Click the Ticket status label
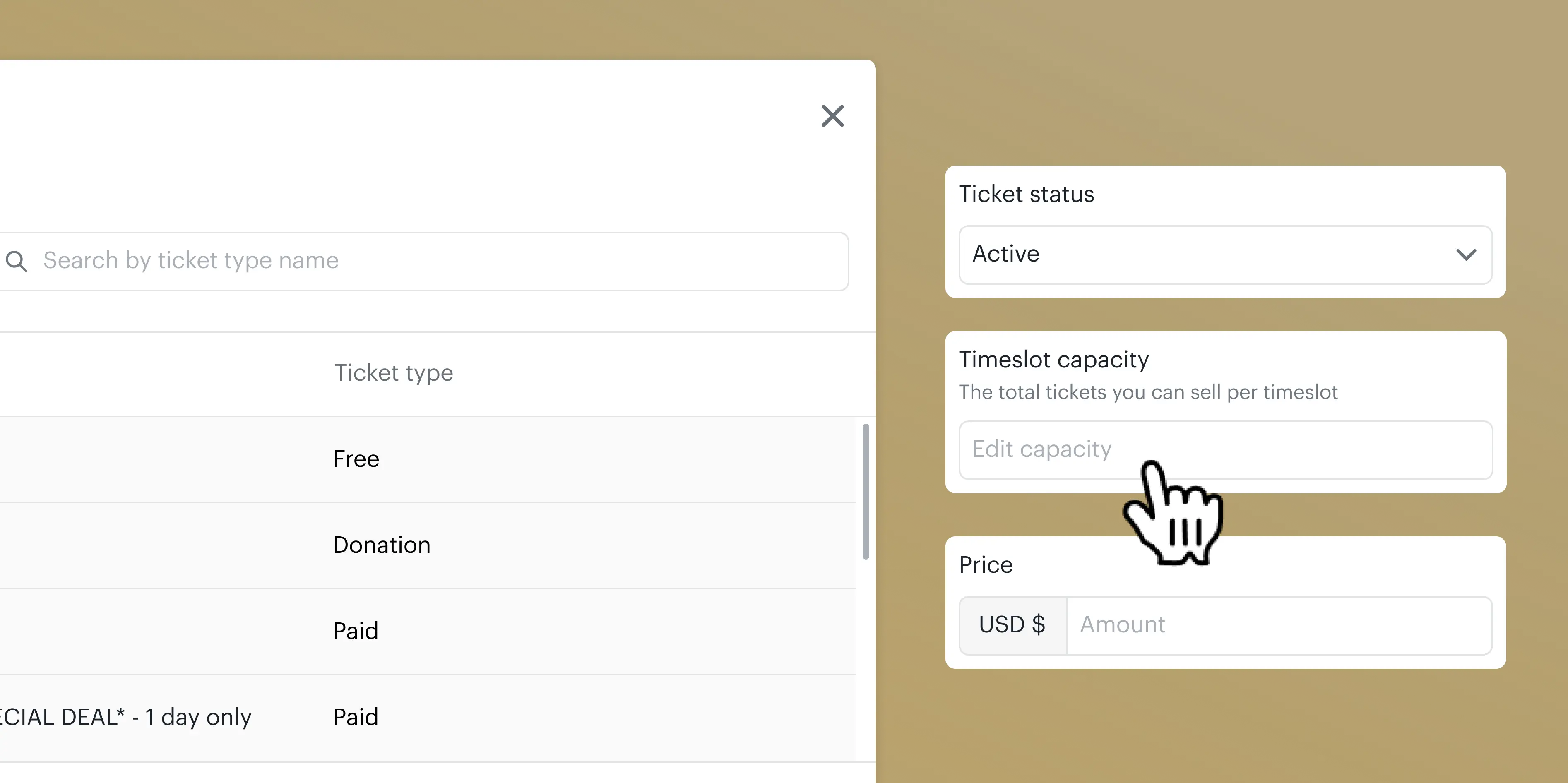The height and width of the screenshot is (783, 1568). [1026, 194]
